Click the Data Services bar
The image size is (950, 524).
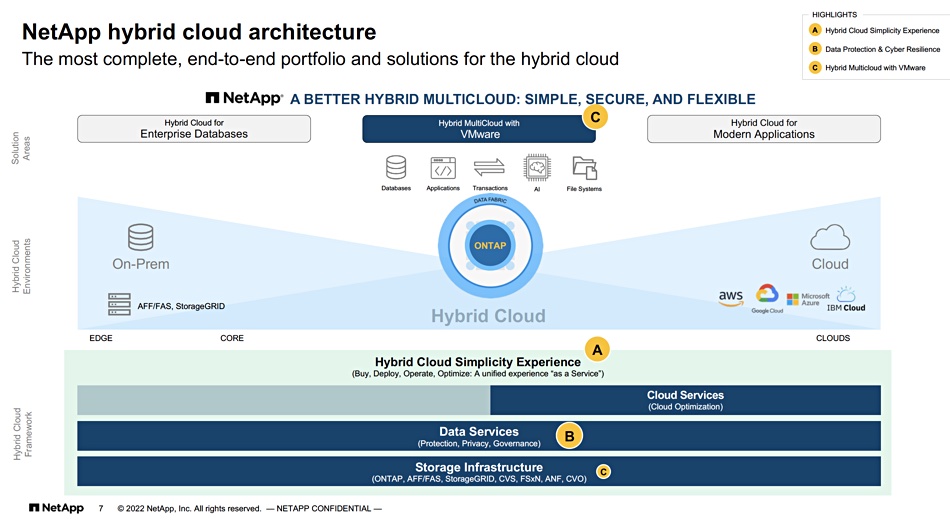click(x=479, y=436)
